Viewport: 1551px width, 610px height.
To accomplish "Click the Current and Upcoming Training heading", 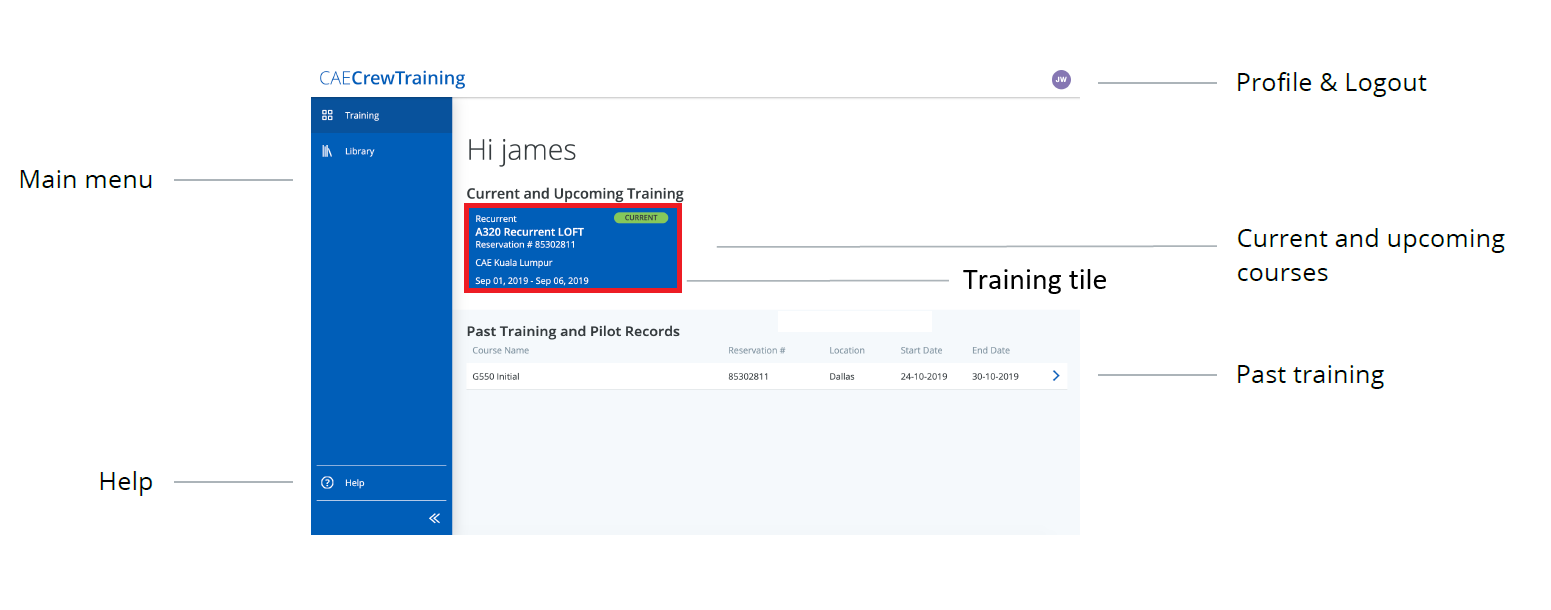I will click(x=575, y=194).
